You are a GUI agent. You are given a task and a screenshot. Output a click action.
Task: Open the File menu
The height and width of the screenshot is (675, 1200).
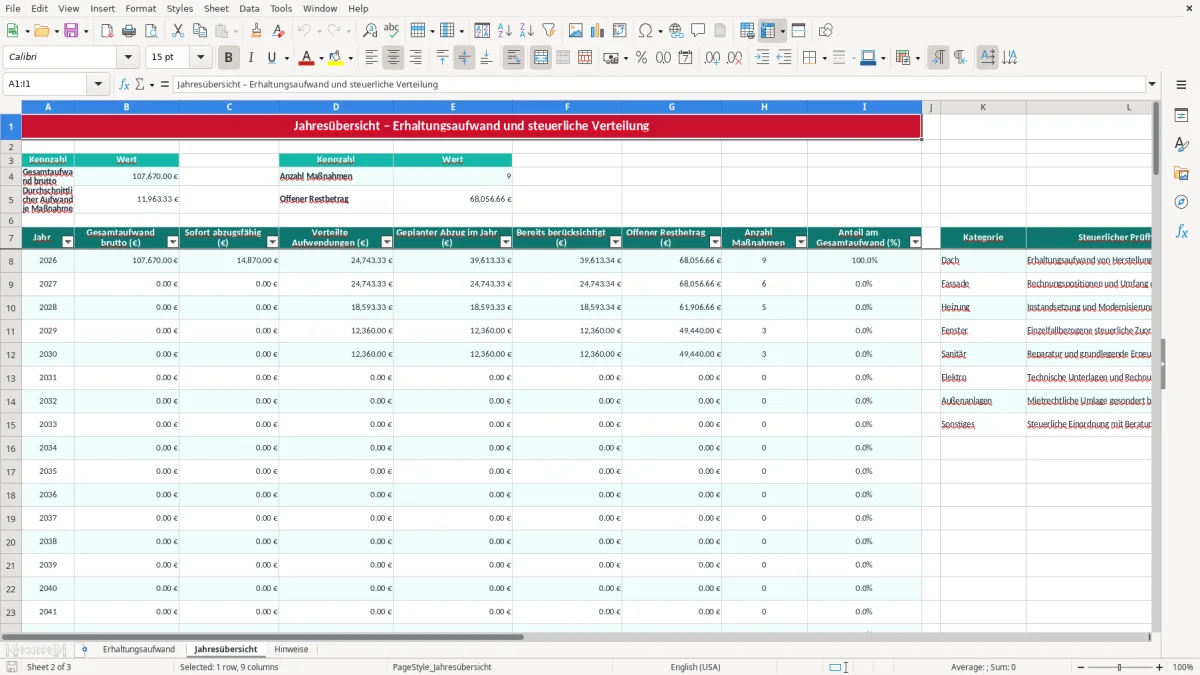coord(12,8)
